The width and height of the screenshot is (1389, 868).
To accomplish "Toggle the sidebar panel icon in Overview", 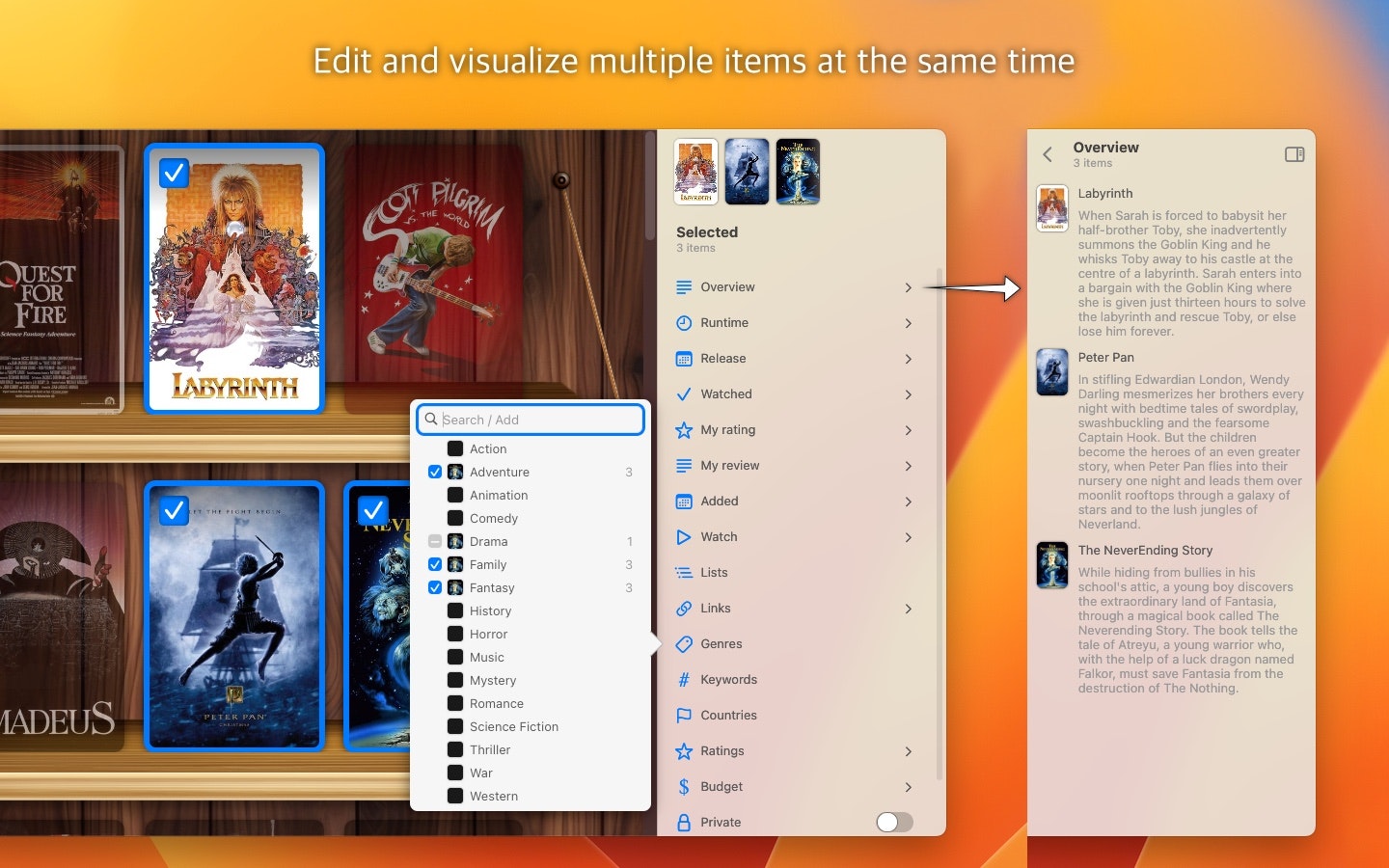I will click(1294, 154).
